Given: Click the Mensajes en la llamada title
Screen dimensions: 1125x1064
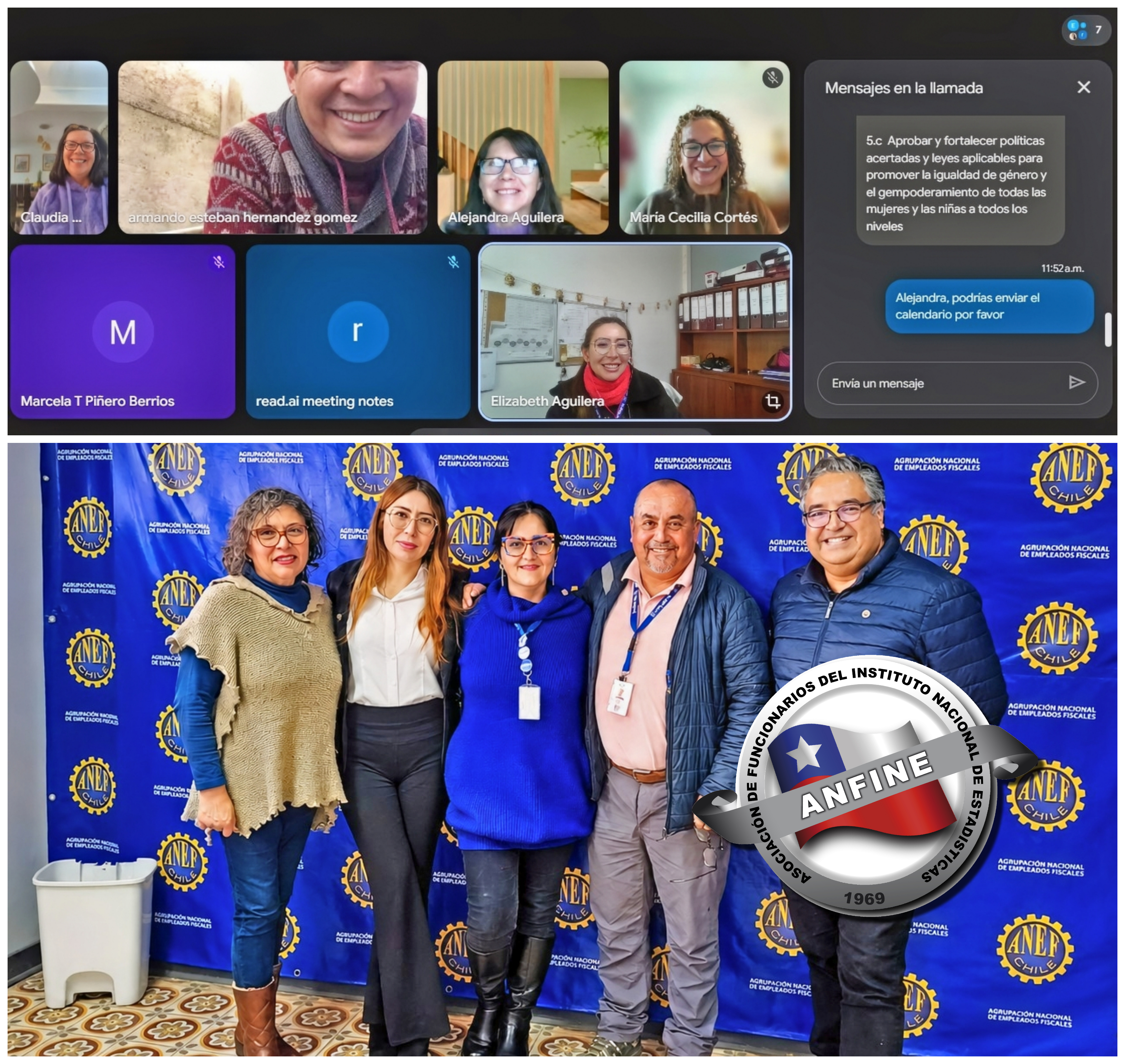Looking at the screenshot, I should 904,88.
